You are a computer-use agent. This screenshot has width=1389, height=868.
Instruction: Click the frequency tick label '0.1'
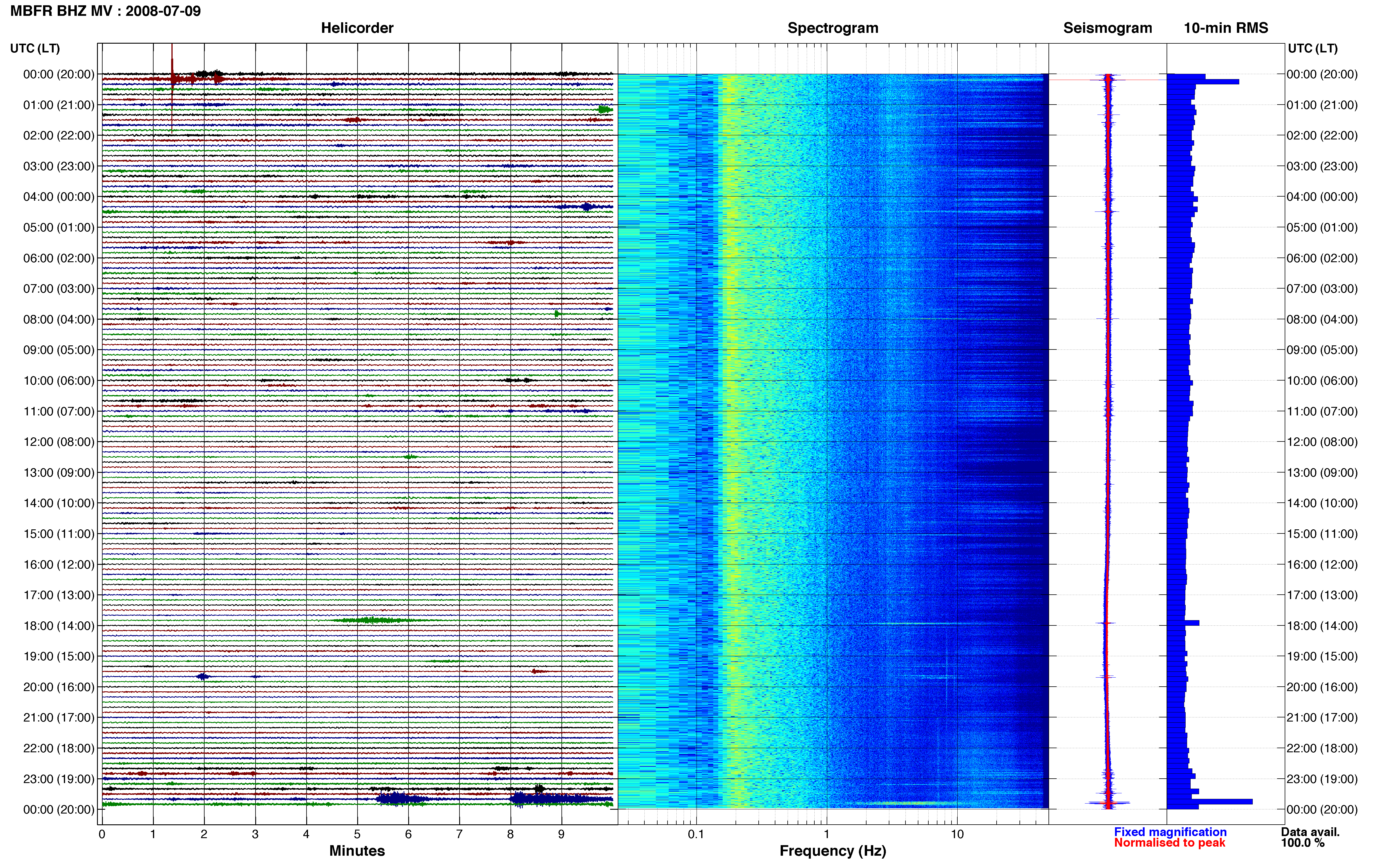[x=696, y=834]
